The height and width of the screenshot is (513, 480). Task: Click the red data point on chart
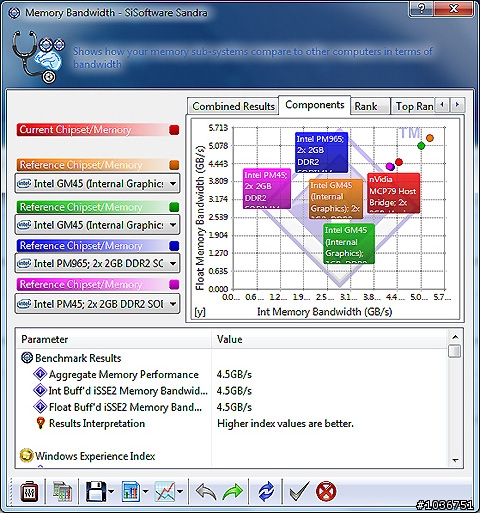[x=399, y=162]
